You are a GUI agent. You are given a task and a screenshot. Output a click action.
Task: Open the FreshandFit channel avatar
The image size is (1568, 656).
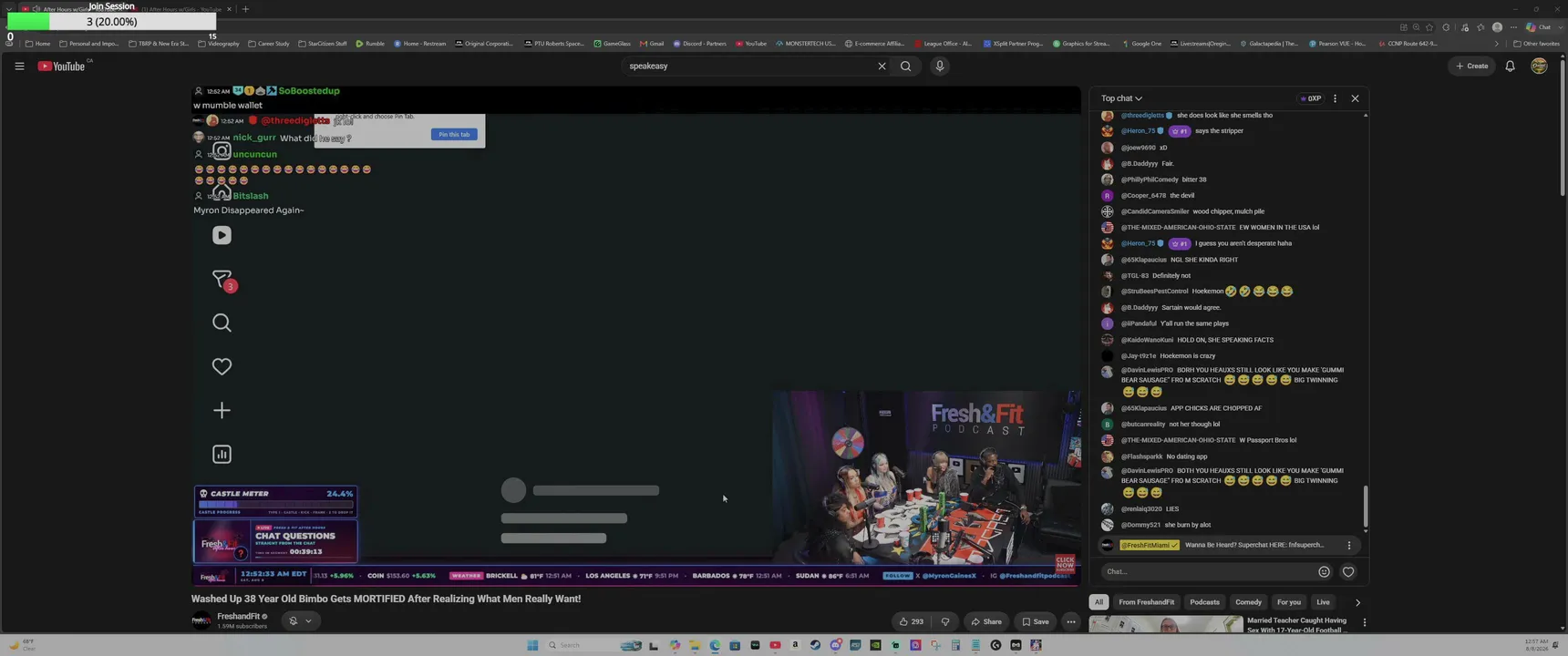click(201, 621)
